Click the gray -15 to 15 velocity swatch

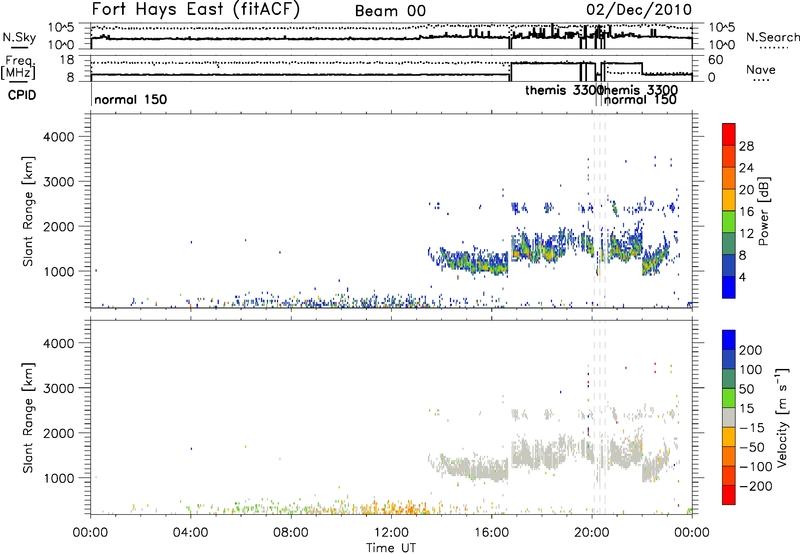pyautogui.click(x=729, y=417)
